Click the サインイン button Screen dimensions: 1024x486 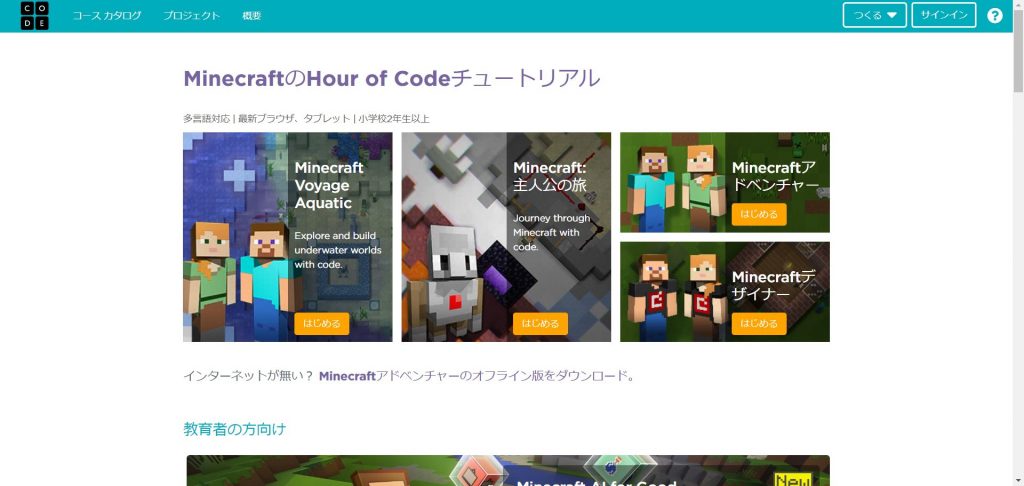(944, 15)
